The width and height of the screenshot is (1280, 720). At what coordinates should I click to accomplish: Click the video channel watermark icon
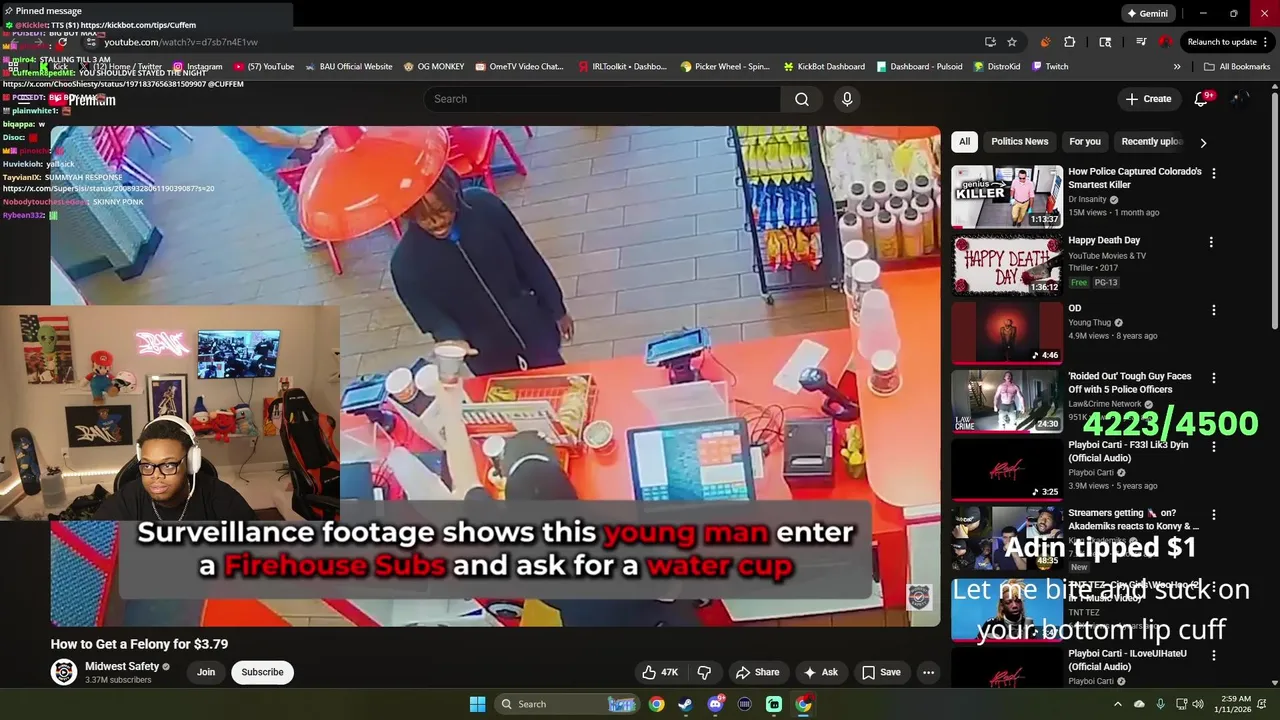tap(919, 597)
